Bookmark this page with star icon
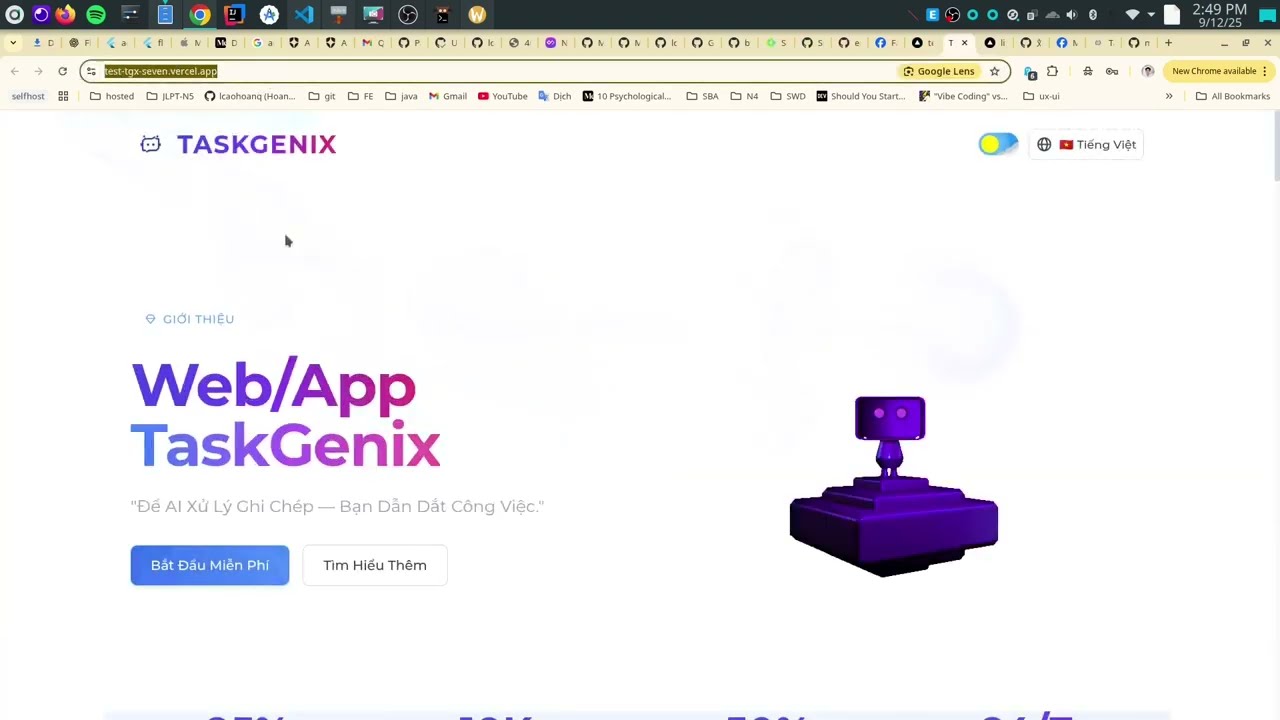1280x720 pixels. tap(994, 71)
